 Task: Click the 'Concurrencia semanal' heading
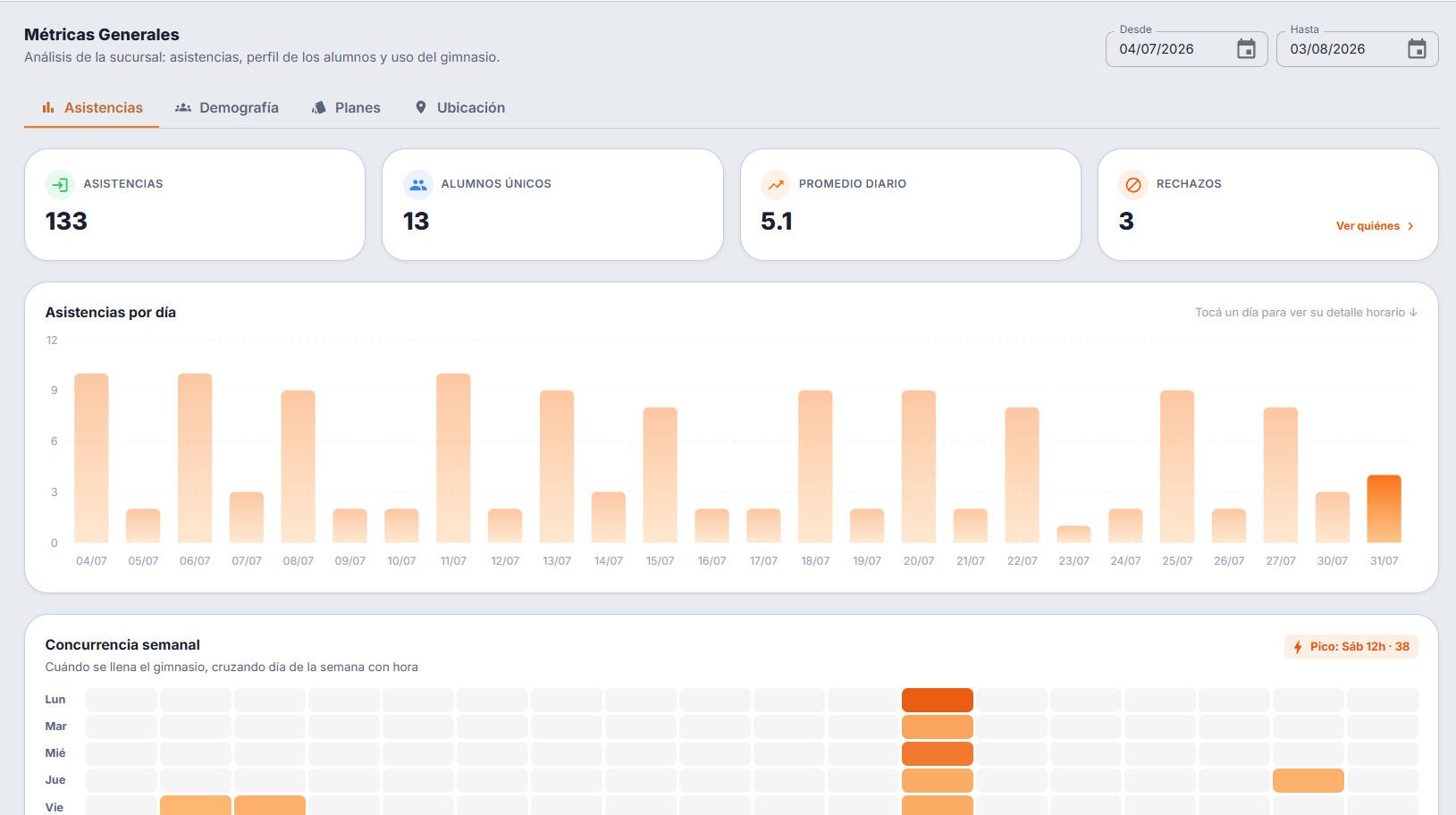[x=122, y=645]
